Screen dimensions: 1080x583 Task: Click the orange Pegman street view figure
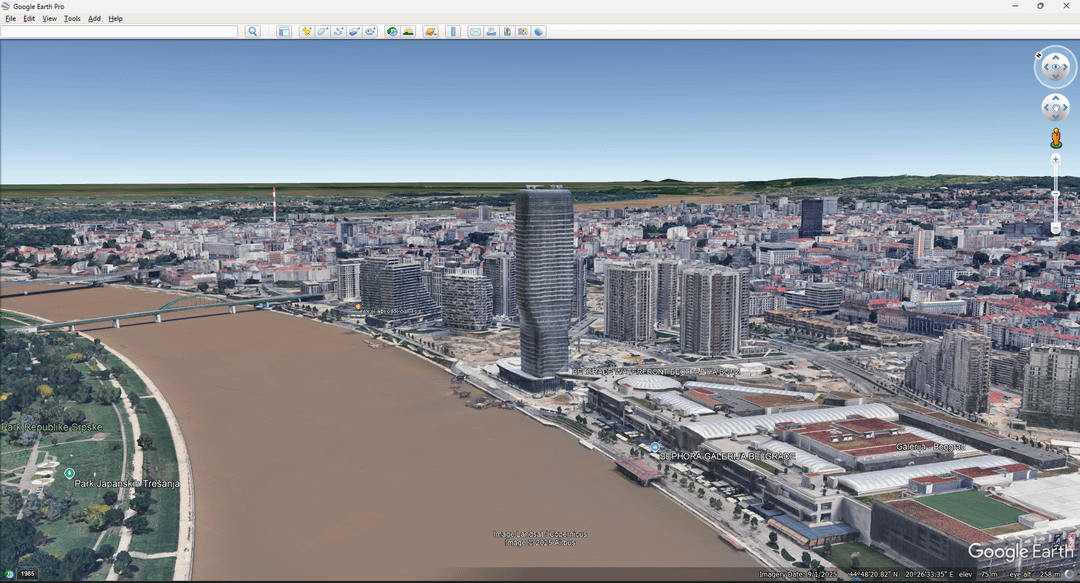tap(1055, 138)
